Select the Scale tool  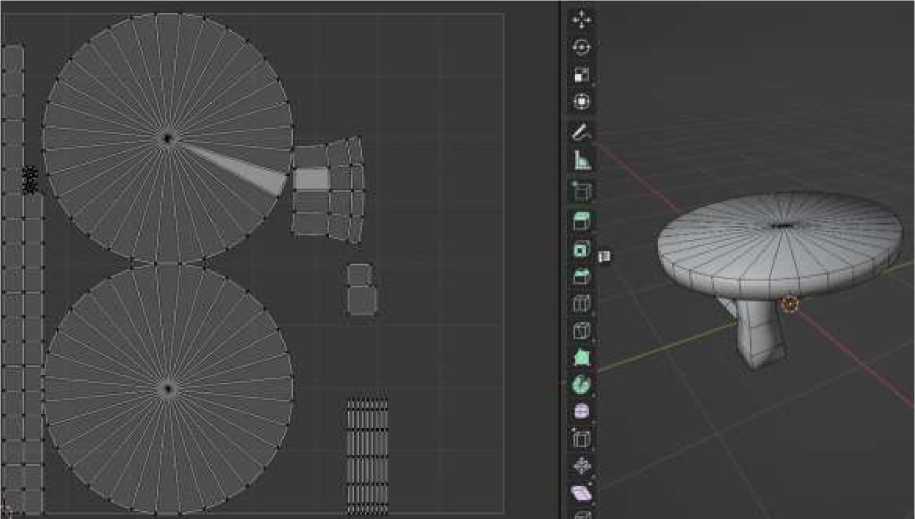[581, 74]
